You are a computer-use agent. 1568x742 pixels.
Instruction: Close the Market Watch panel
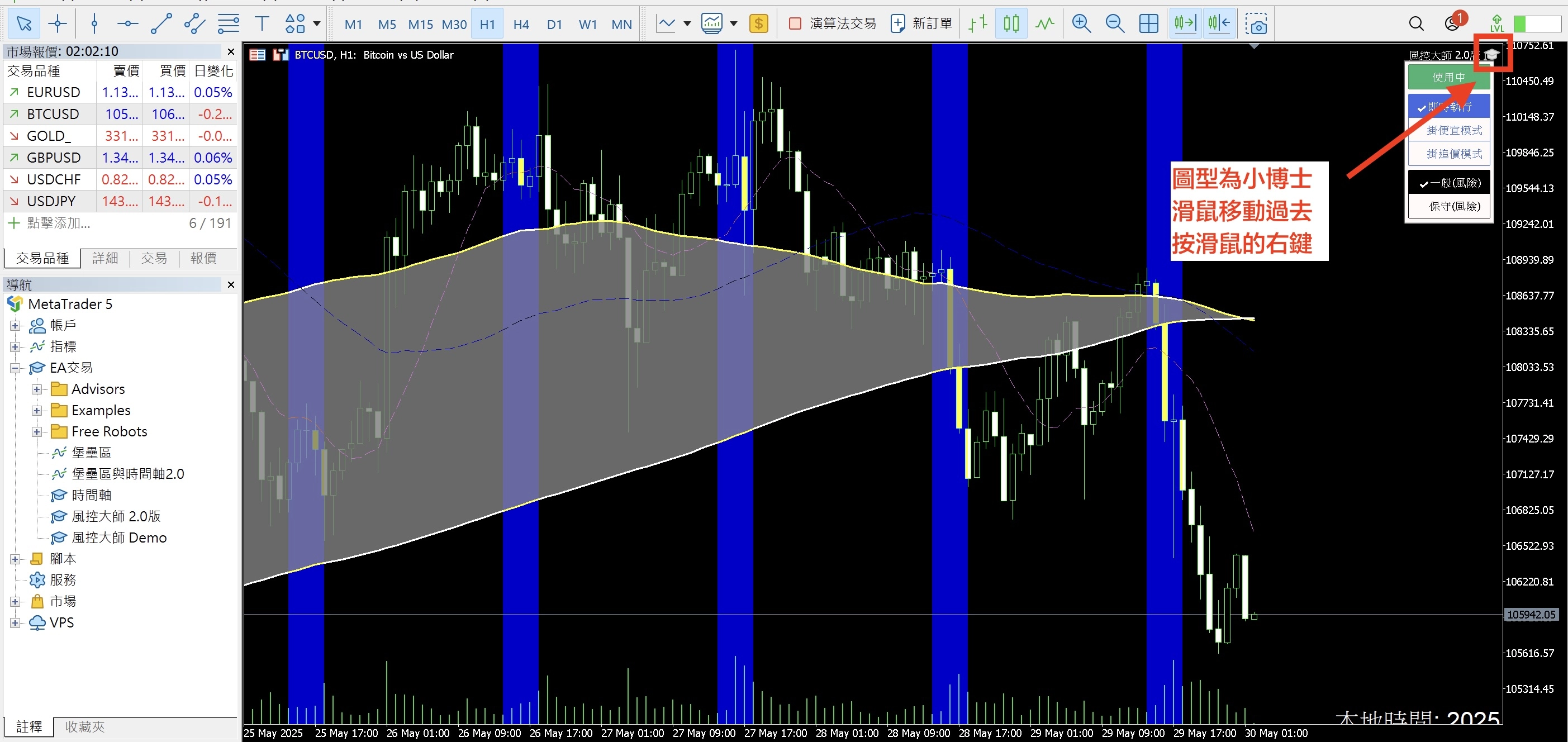[x=231, y=52]
